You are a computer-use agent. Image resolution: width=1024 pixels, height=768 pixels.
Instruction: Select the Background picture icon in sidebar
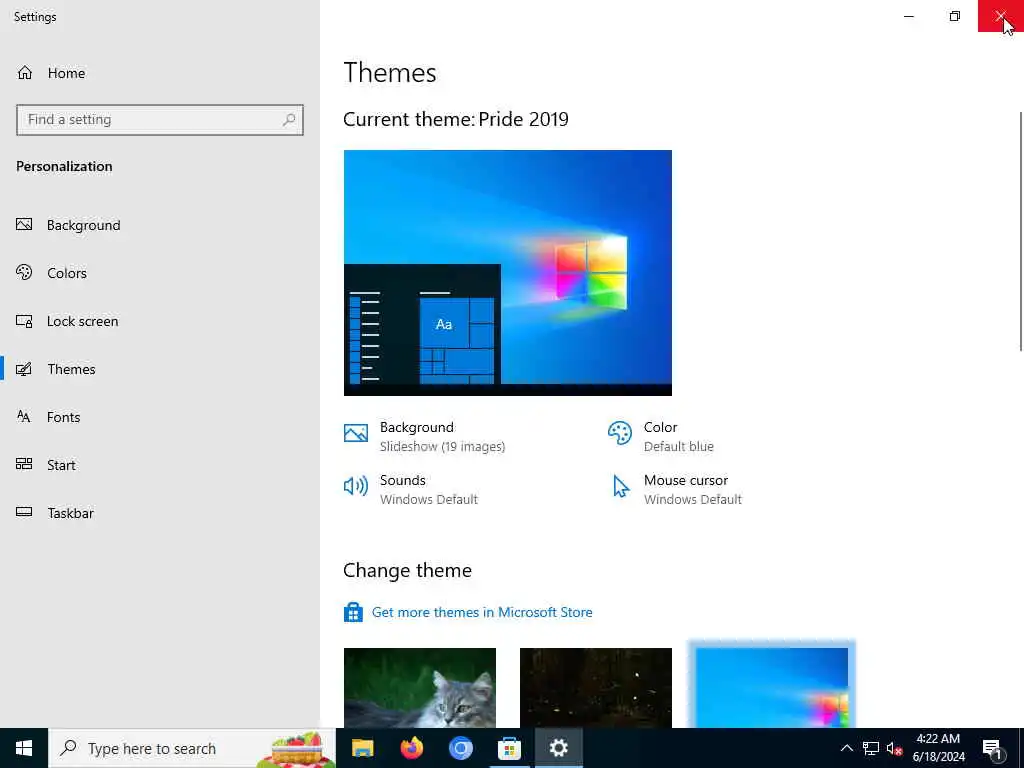tap(24, 225)
